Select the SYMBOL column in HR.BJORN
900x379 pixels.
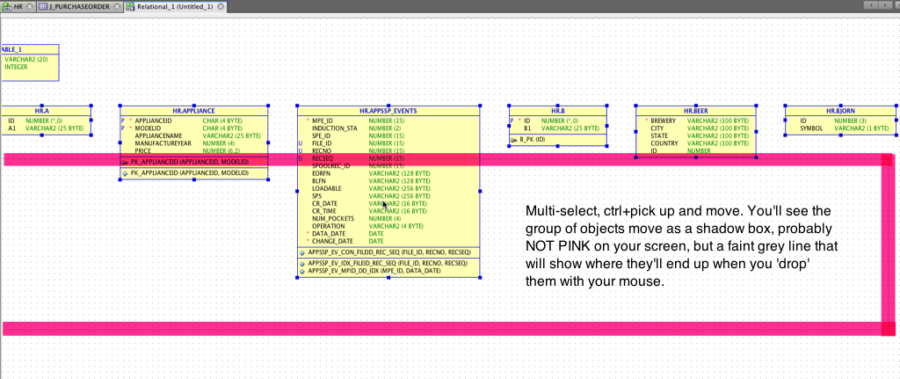click(x=840, y=129)
